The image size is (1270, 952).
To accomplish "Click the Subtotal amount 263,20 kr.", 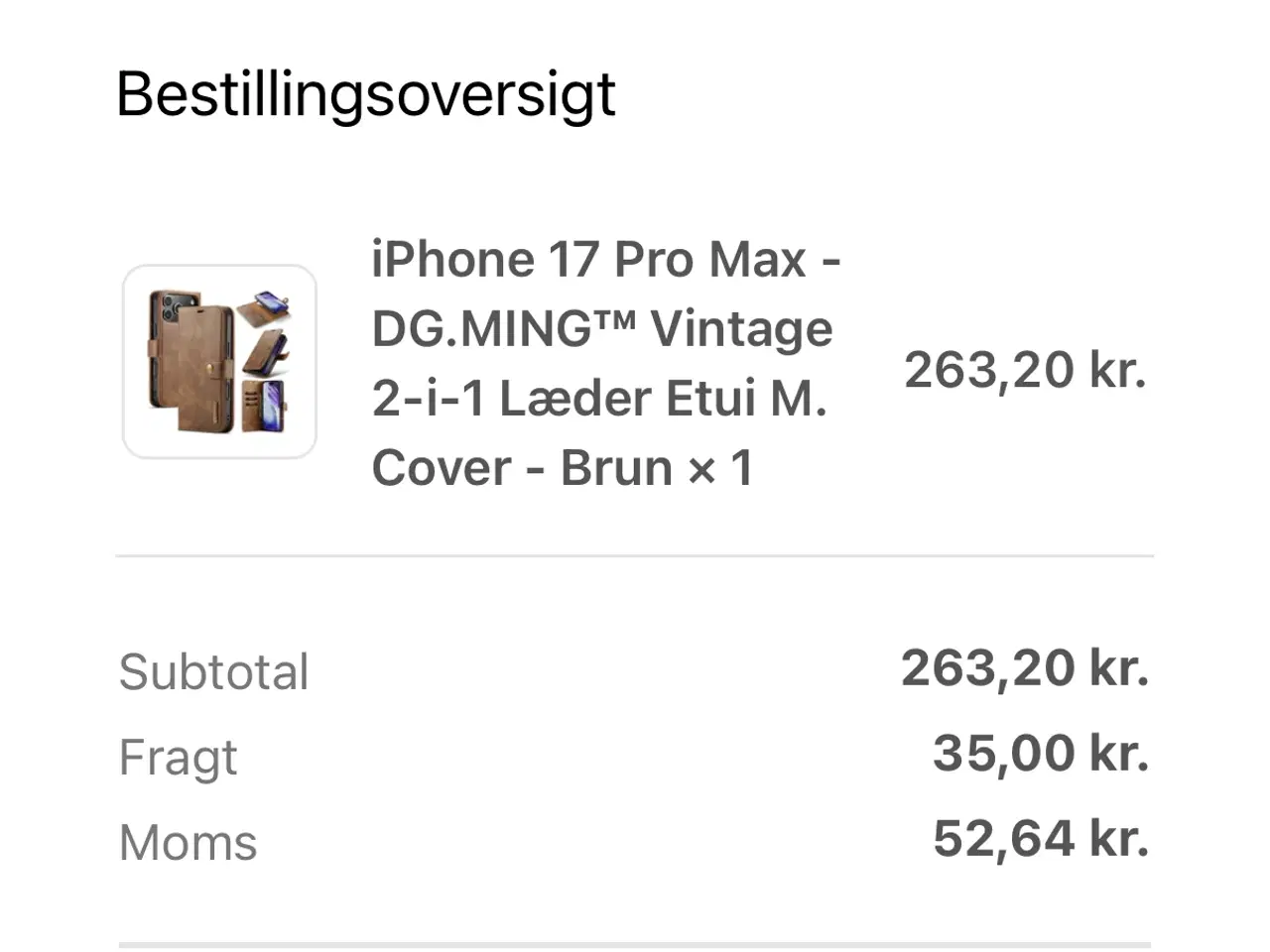I will (x=1025, y=668).
